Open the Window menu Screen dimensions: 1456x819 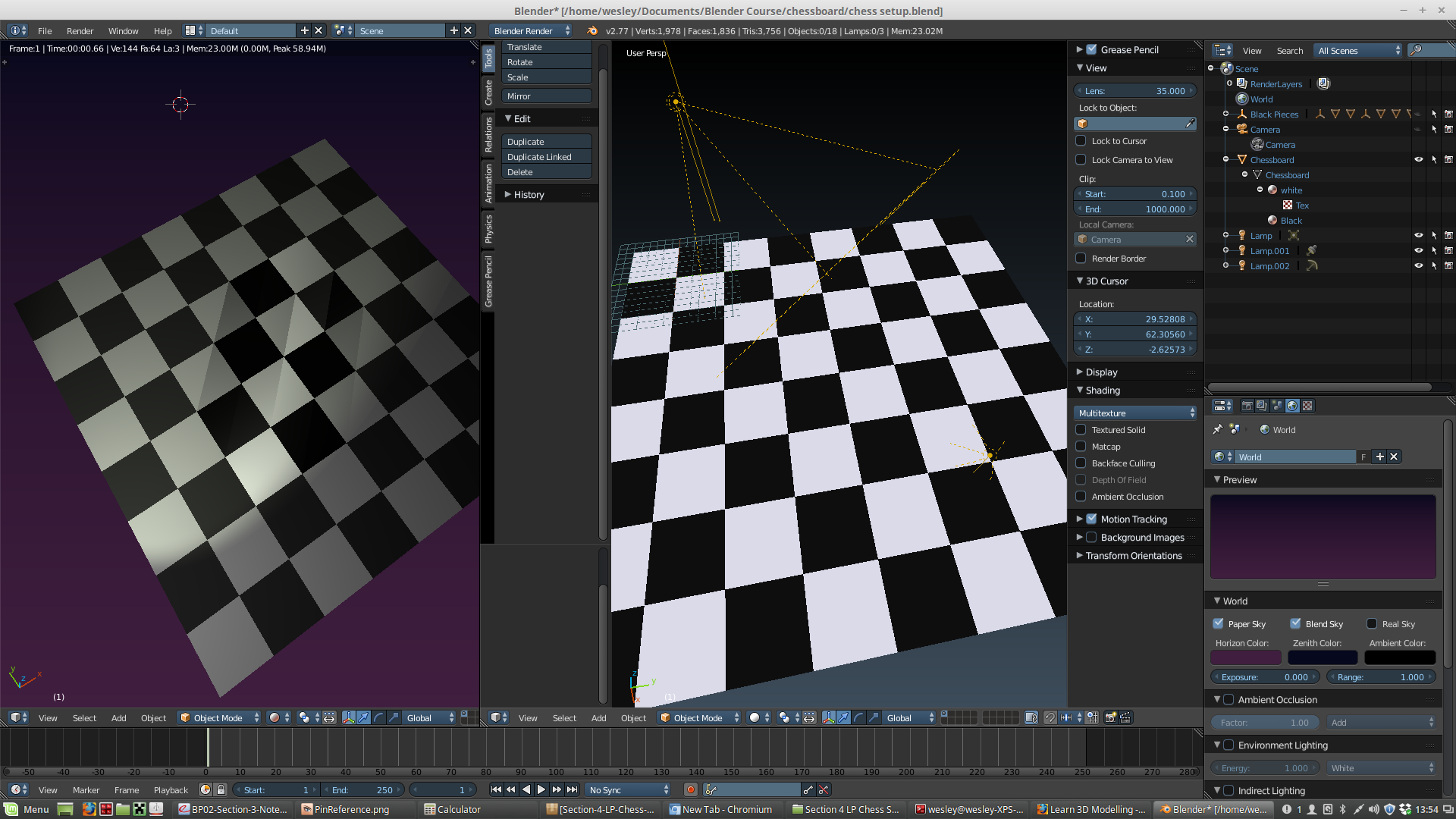pyautogui.click(x=123, y=31)
